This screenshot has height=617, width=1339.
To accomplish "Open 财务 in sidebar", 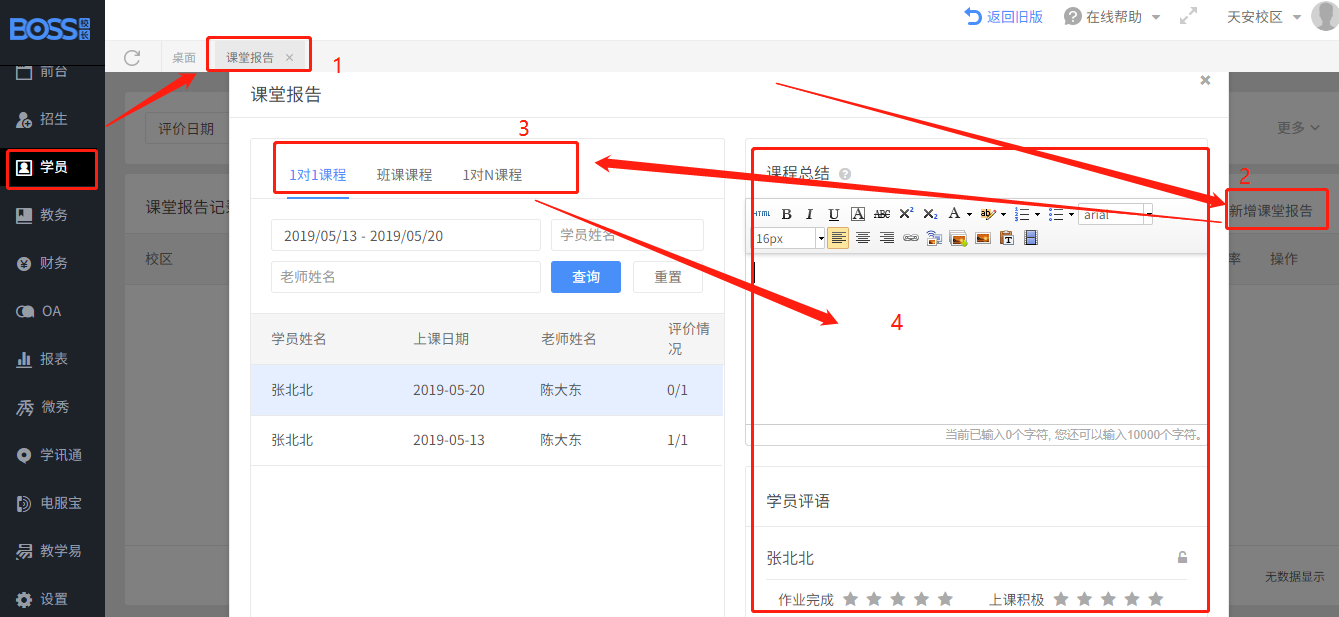I will click(52, 263).
